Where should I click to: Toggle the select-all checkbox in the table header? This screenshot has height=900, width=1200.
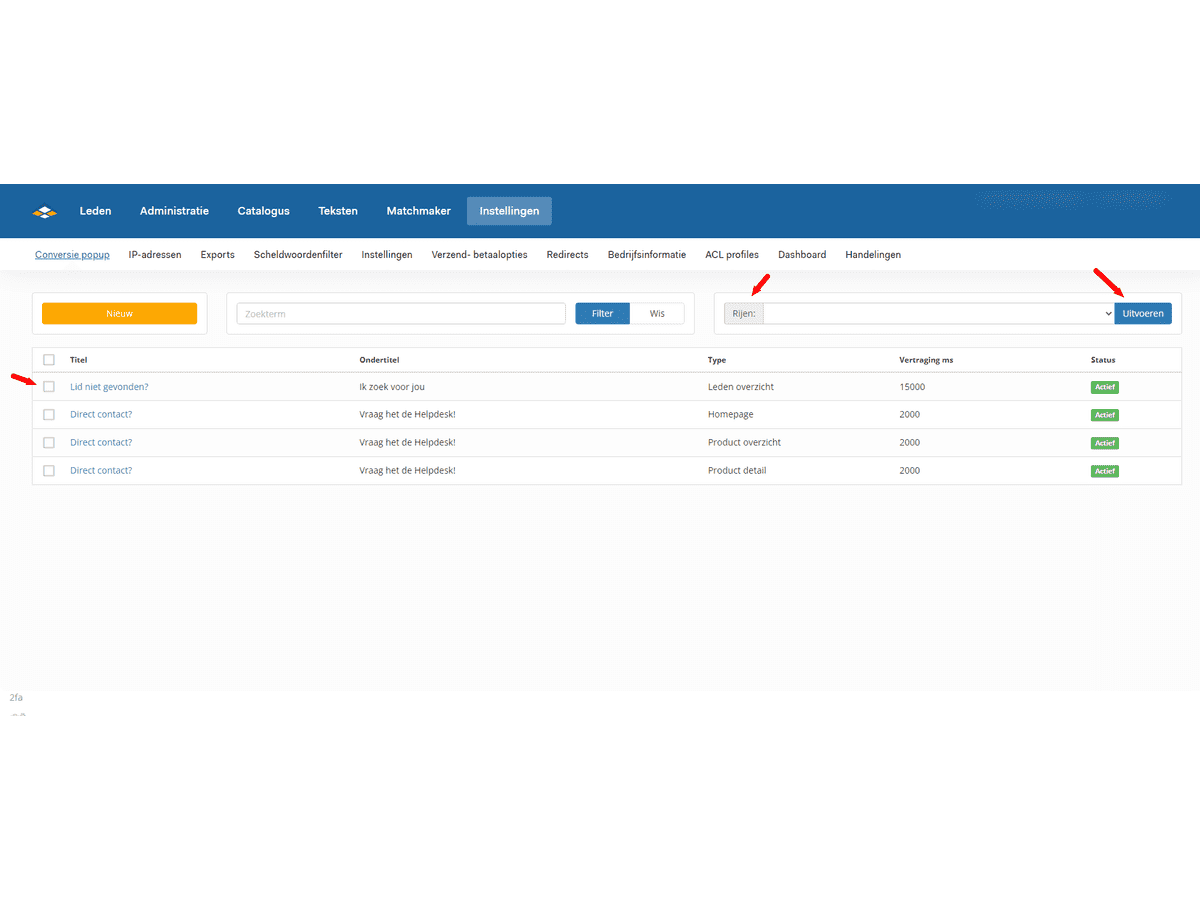coord(49,360)
